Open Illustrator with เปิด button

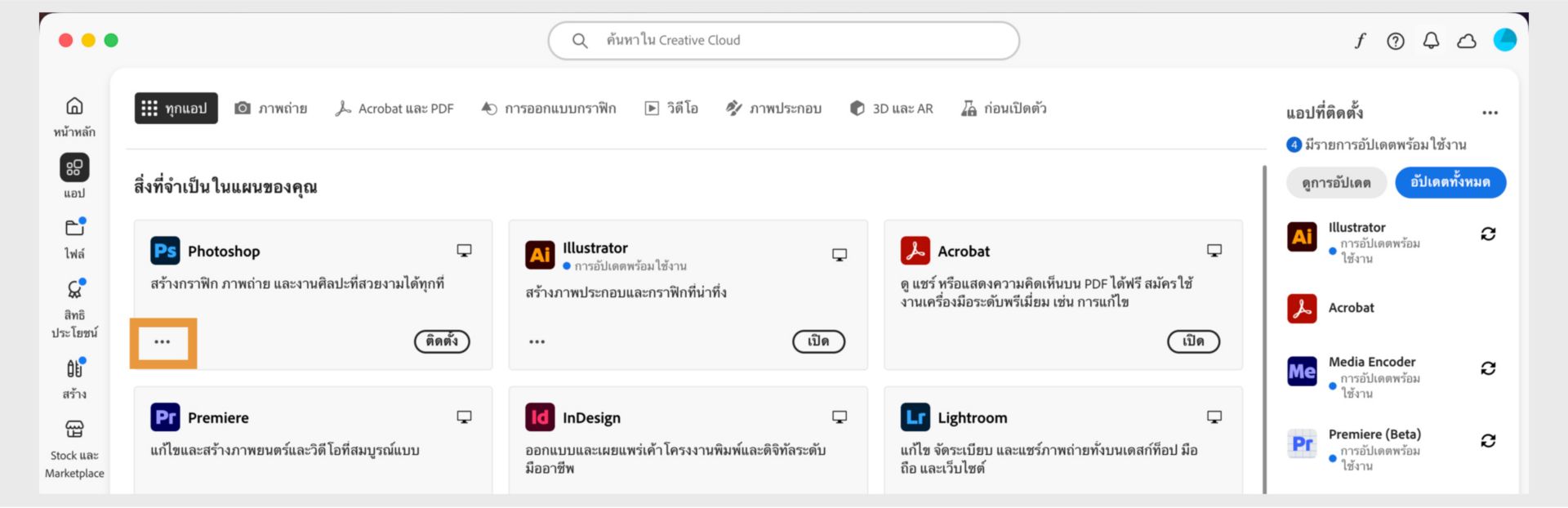(x=818, y=341)
